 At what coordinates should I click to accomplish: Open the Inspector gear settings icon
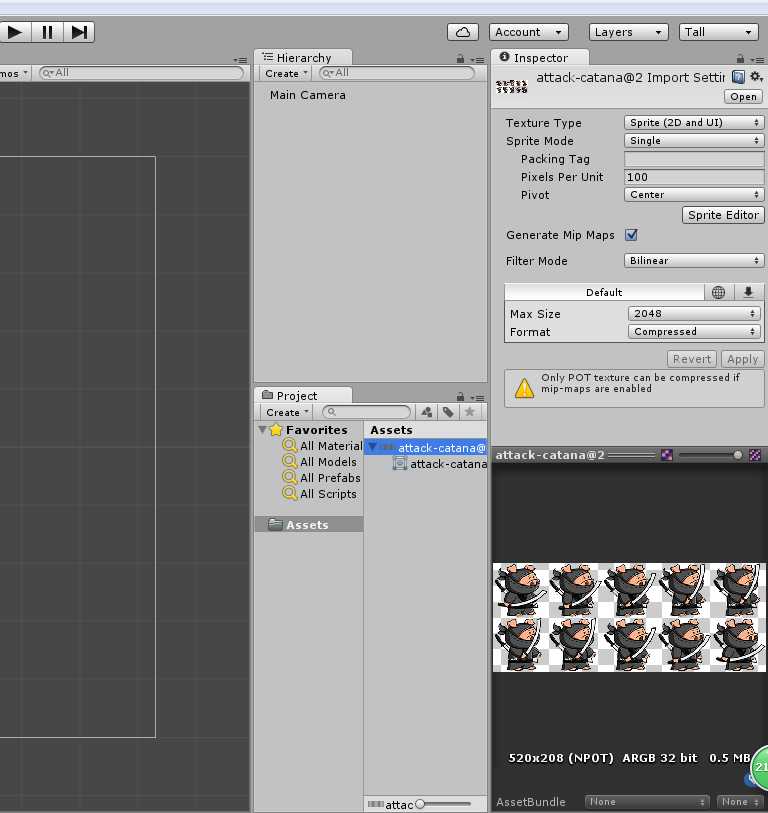[x=756, y=77]
